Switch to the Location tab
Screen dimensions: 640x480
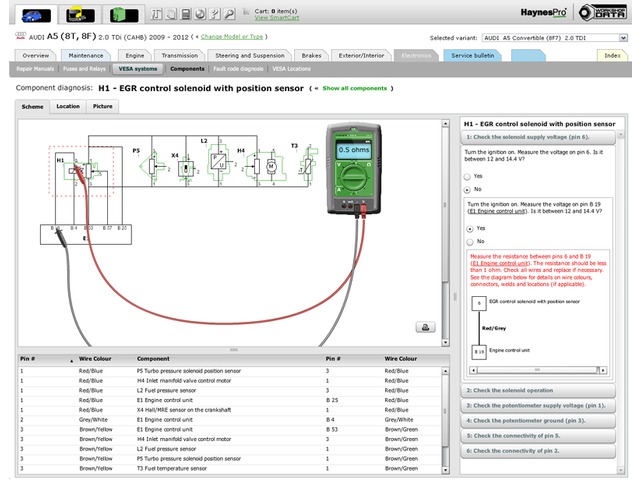tap(68, 107)
